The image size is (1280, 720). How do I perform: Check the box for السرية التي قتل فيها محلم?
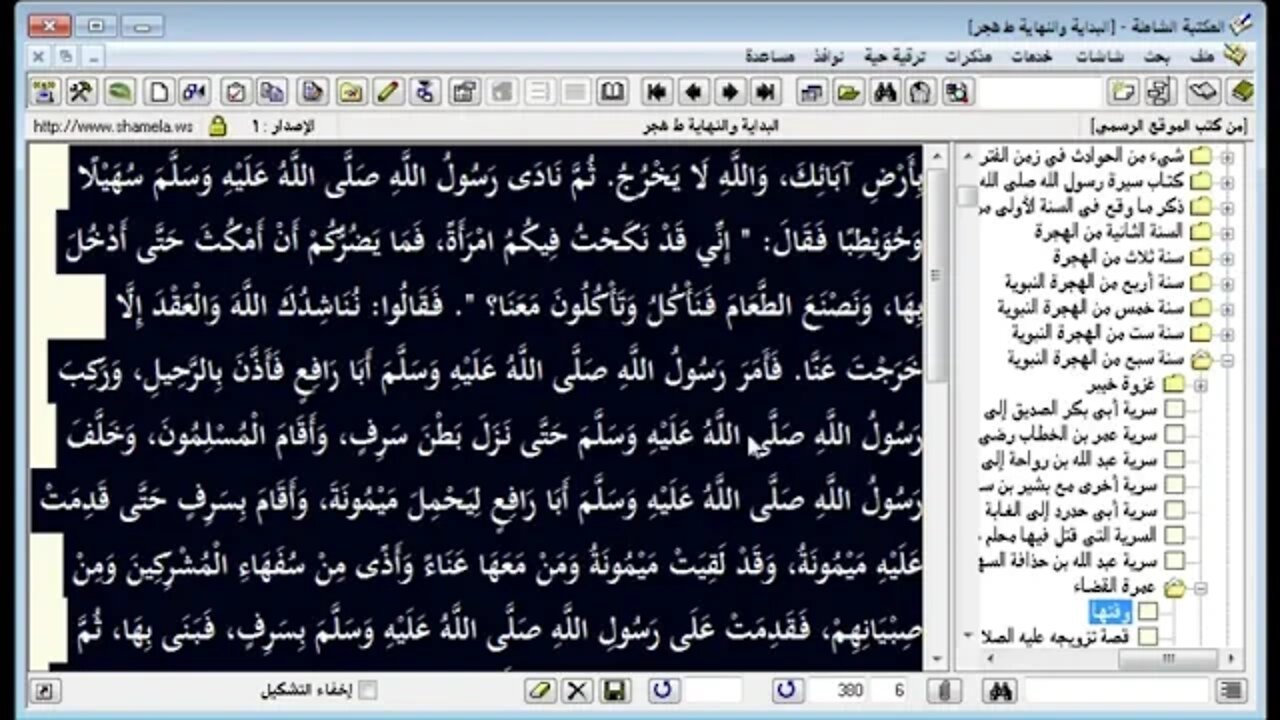tap(1174, 536)
